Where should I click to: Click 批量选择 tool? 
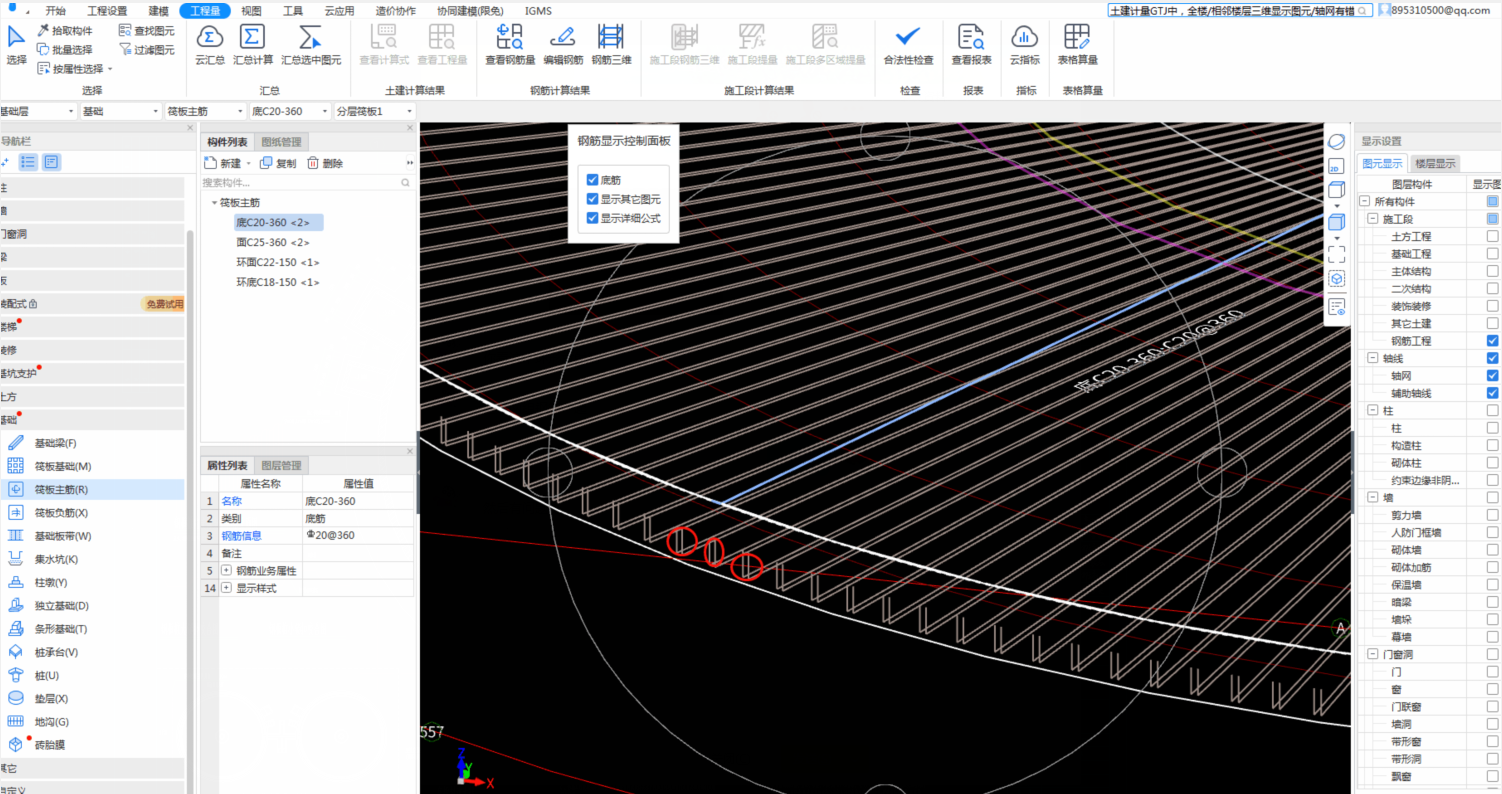pyautogui.click(x=64, y=49)
